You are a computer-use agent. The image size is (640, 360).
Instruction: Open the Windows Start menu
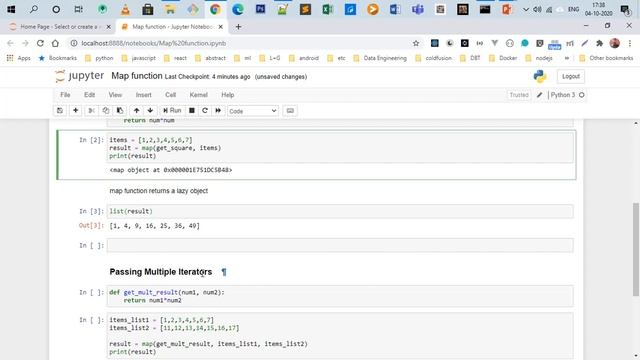tap(11, 9)
